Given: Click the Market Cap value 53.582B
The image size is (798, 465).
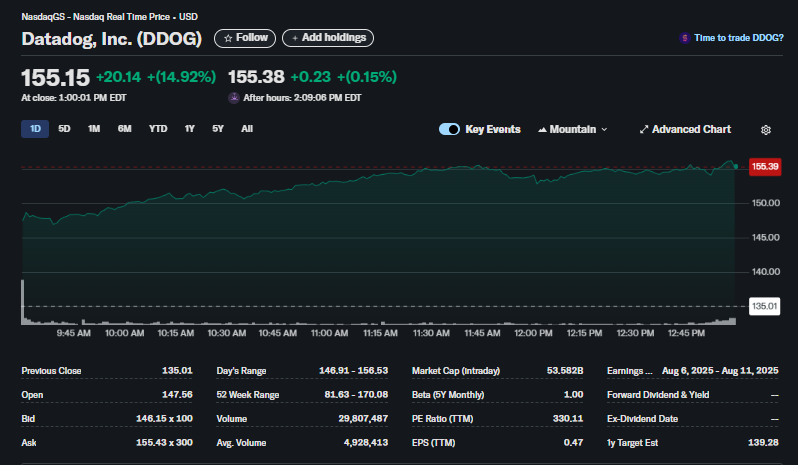Looking at the screenshot, I should (565, 371).
